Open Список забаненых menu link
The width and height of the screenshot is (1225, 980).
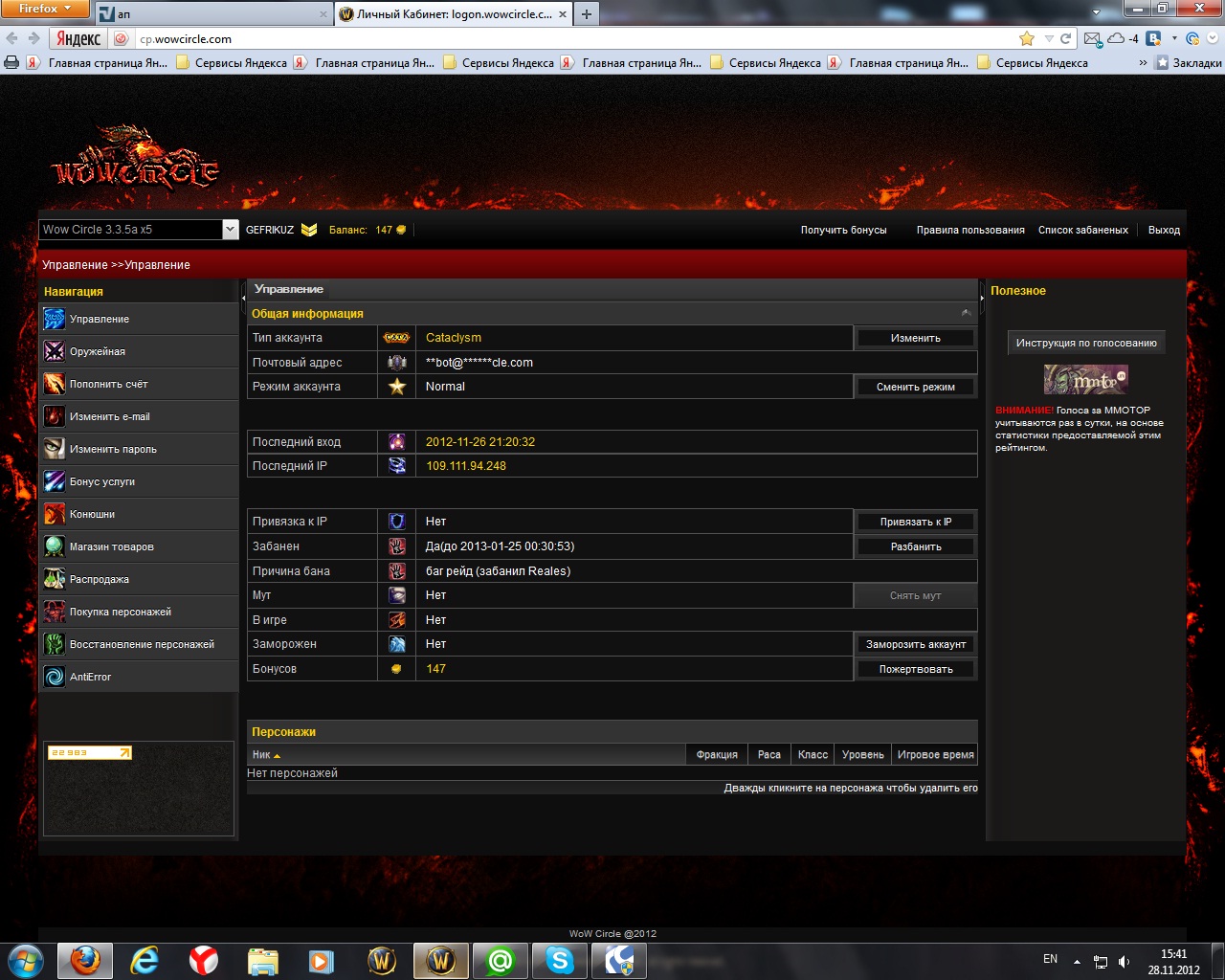coord(1083,230)
